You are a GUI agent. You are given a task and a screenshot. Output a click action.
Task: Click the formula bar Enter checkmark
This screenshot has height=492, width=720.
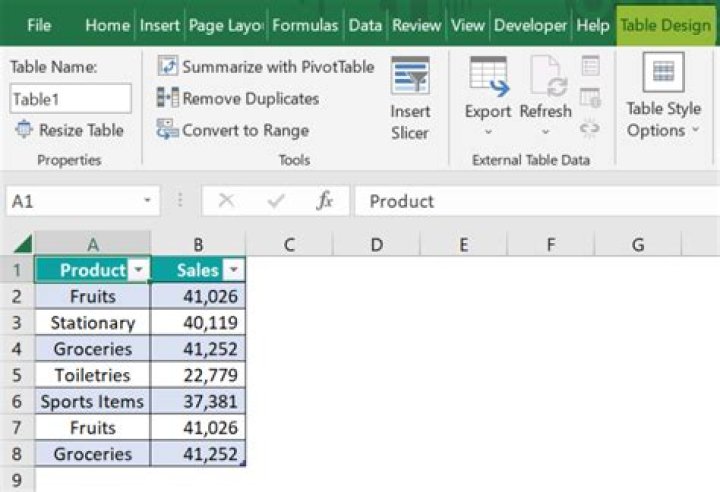coord(276,201)
